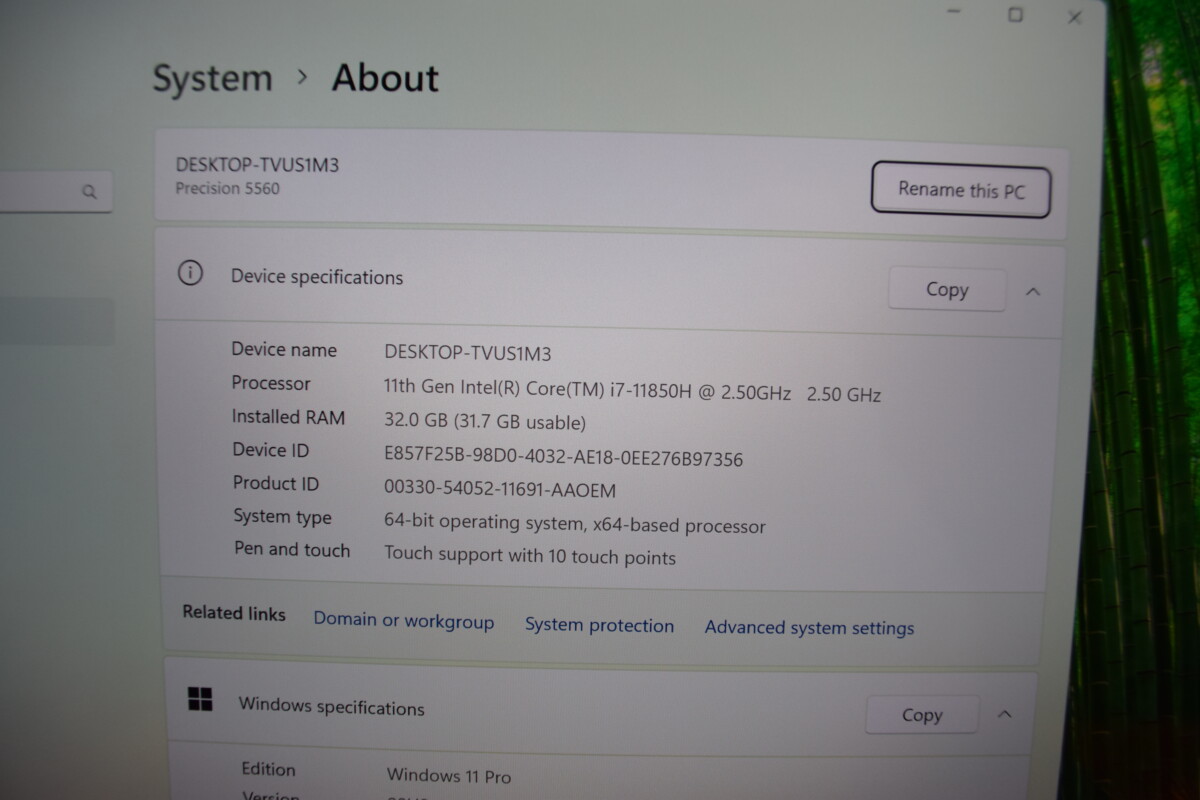Click the 64-bit operating system text
Viewport: 1200px width, 800px height.
pos(575,524)
